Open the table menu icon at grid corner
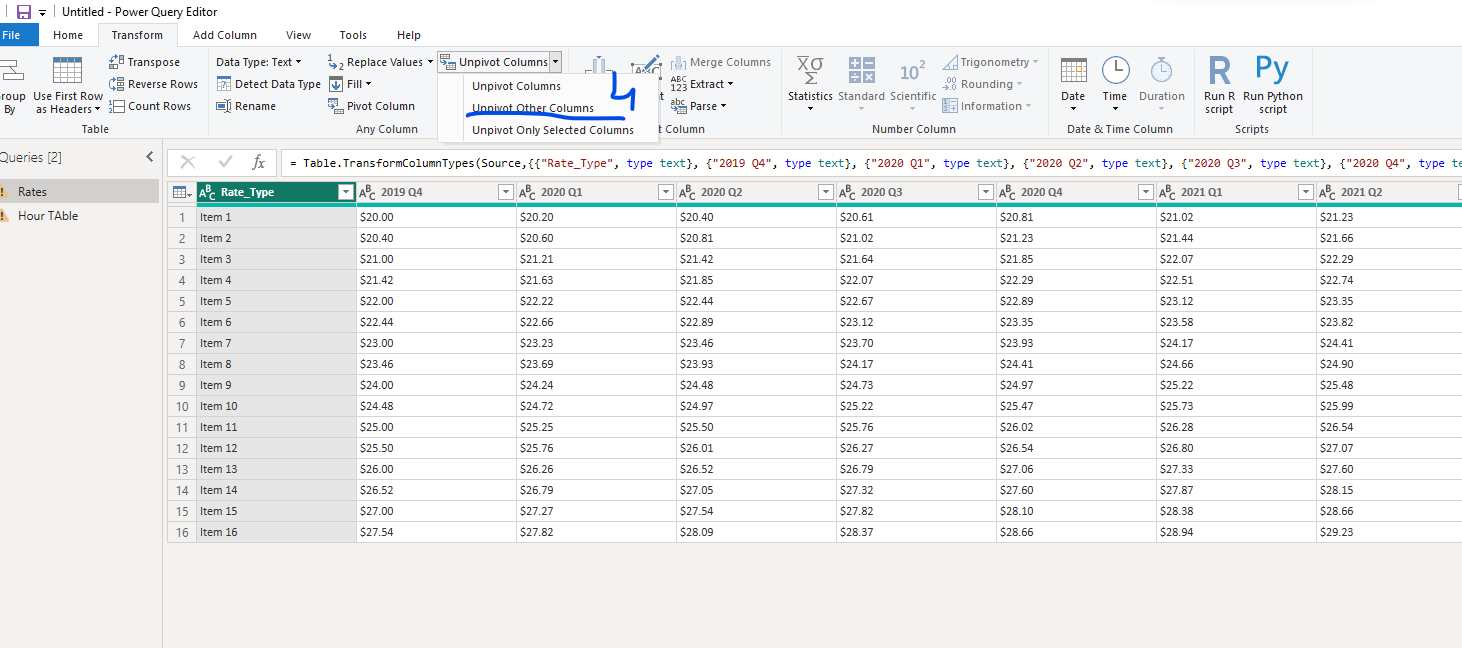Screen dimensions: 1462x648 [x=181, y=192]
